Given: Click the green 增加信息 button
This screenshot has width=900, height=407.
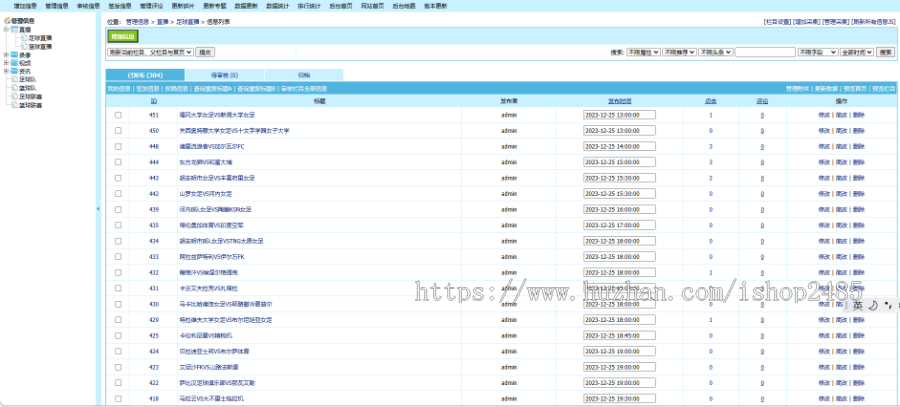Looking at the screenshot, I should click(123, 37).
